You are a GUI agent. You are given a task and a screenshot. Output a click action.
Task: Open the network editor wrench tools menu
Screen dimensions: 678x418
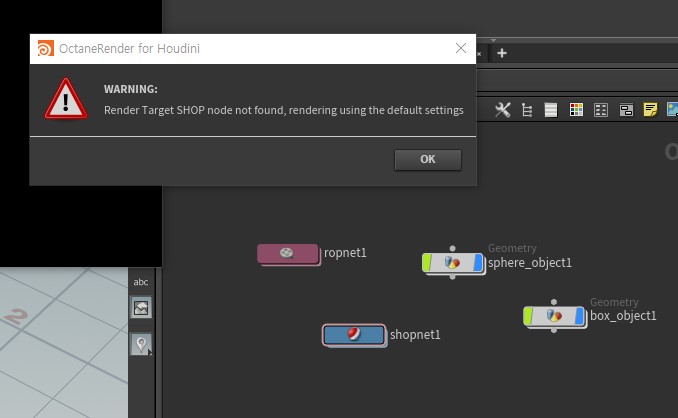[502, 110]
